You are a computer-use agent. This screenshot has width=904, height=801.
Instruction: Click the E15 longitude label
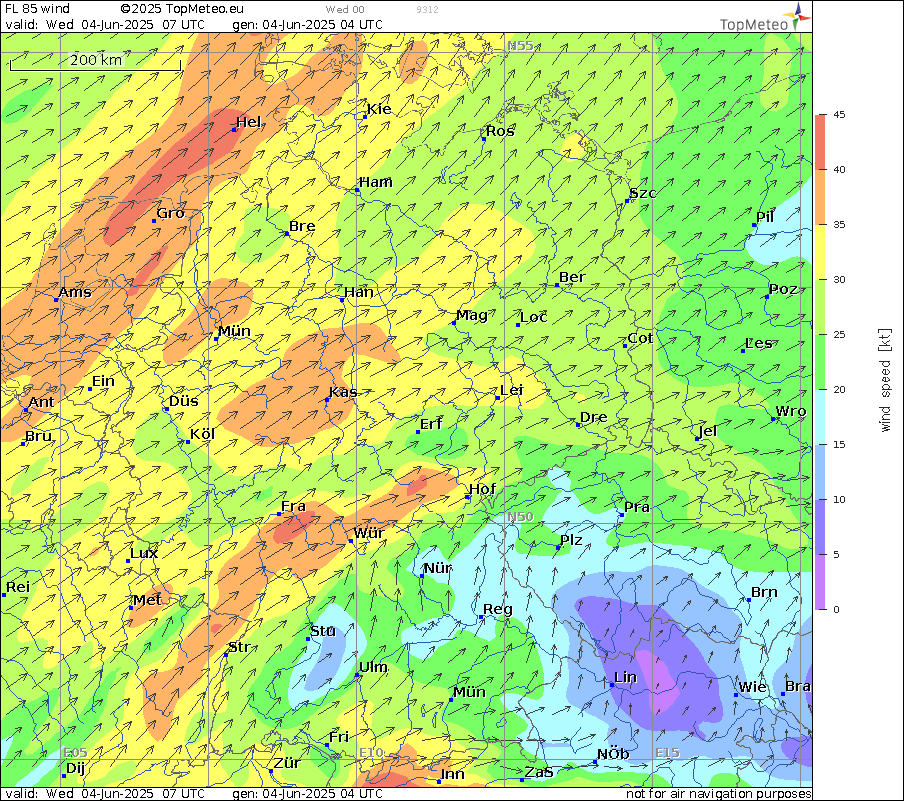coord(668,753)
